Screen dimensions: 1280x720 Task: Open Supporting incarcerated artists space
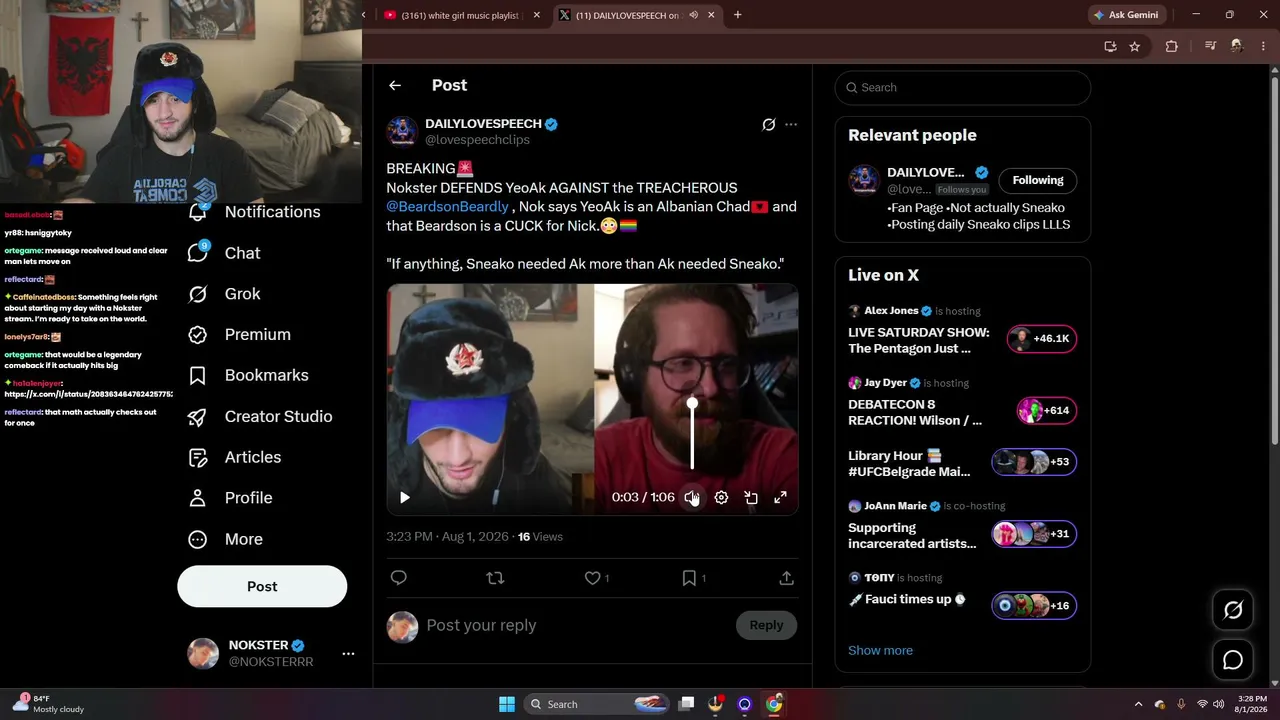pyautogui.click(x=962, y=526)
